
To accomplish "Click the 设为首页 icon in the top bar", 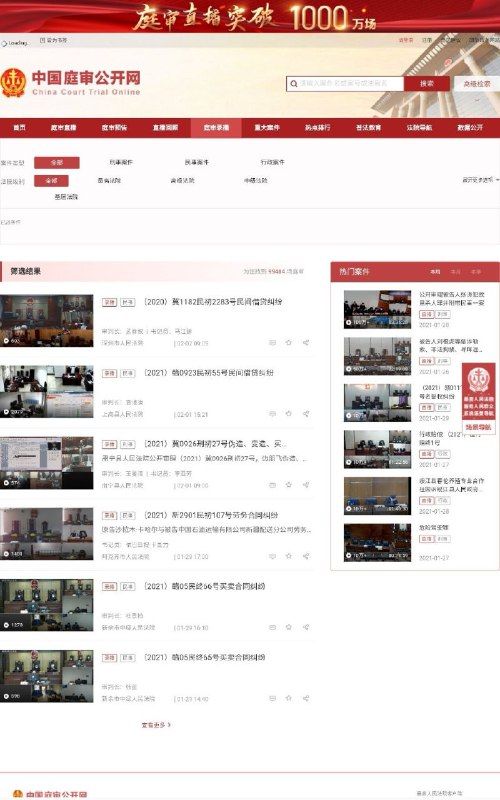I will (42, 40).
